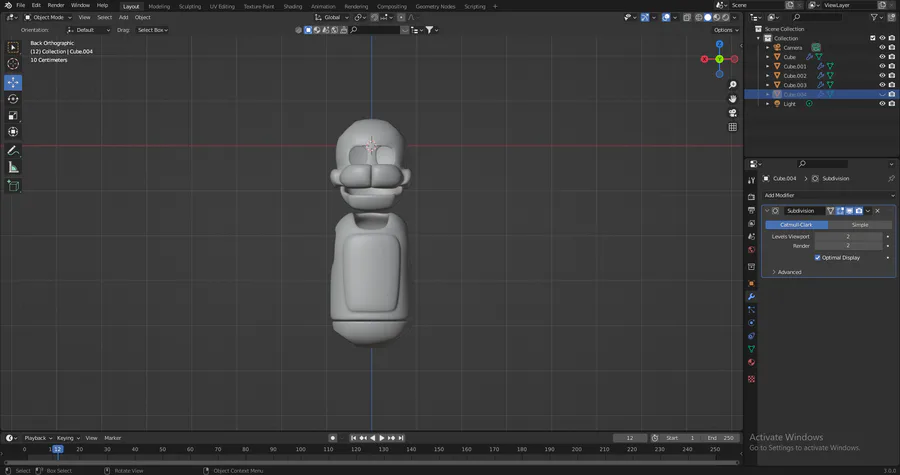Disable Cube.002 in renders camera icon
Screen dimensions: 900x475
coord(891,76)
